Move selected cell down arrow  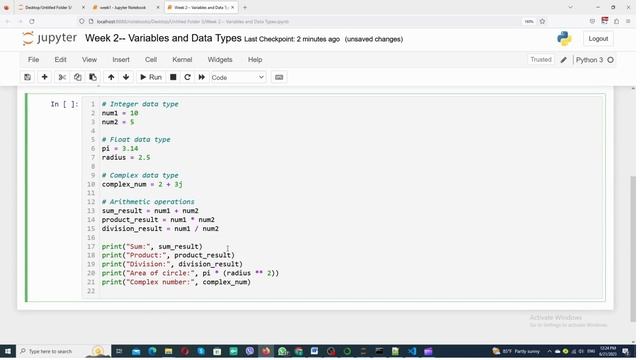tap(126, 77)
